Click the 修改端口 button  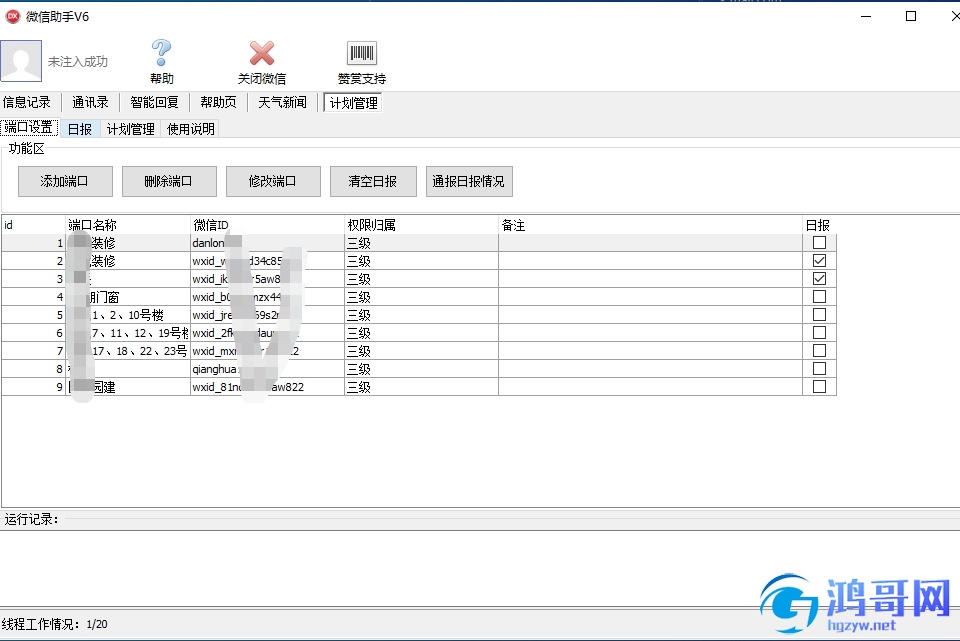pos(273,181)
